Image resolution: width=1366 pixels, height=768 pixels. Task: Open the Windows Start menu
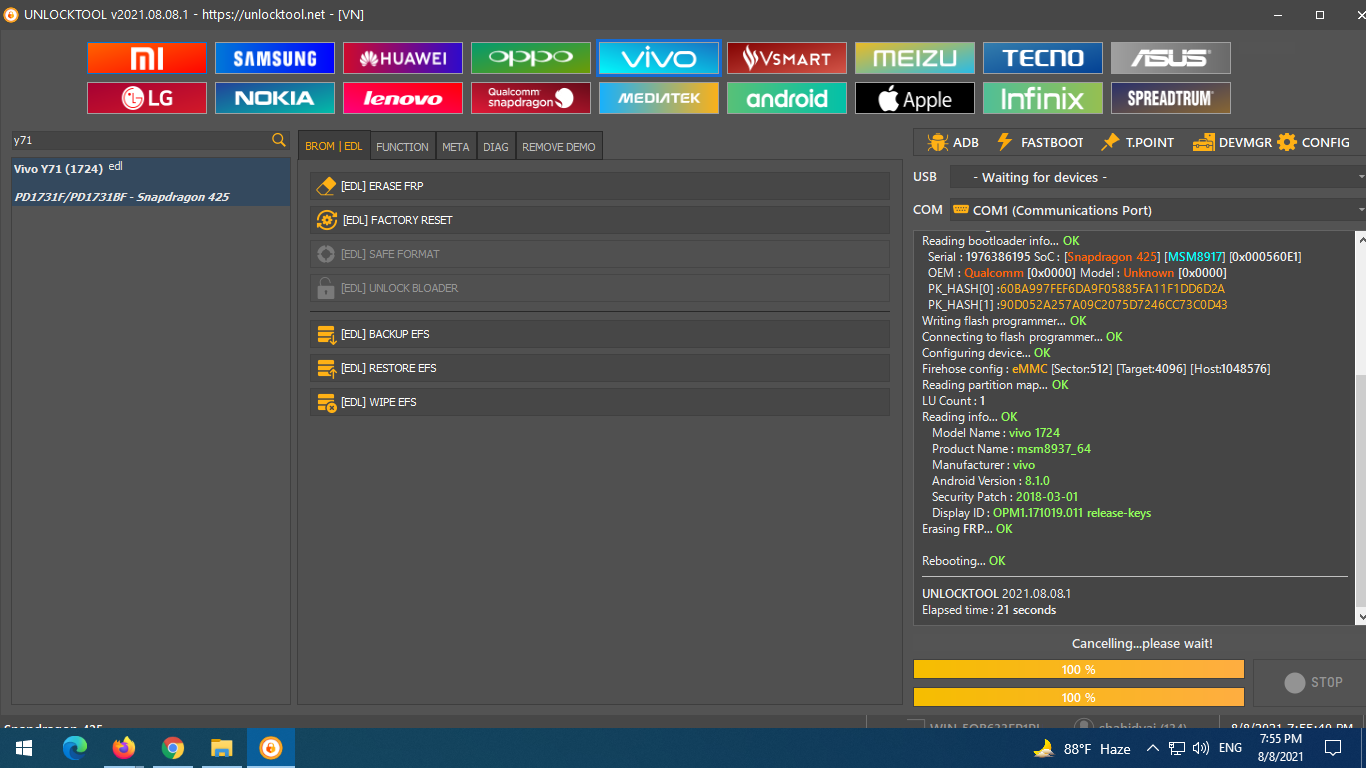tap(22, 748)
